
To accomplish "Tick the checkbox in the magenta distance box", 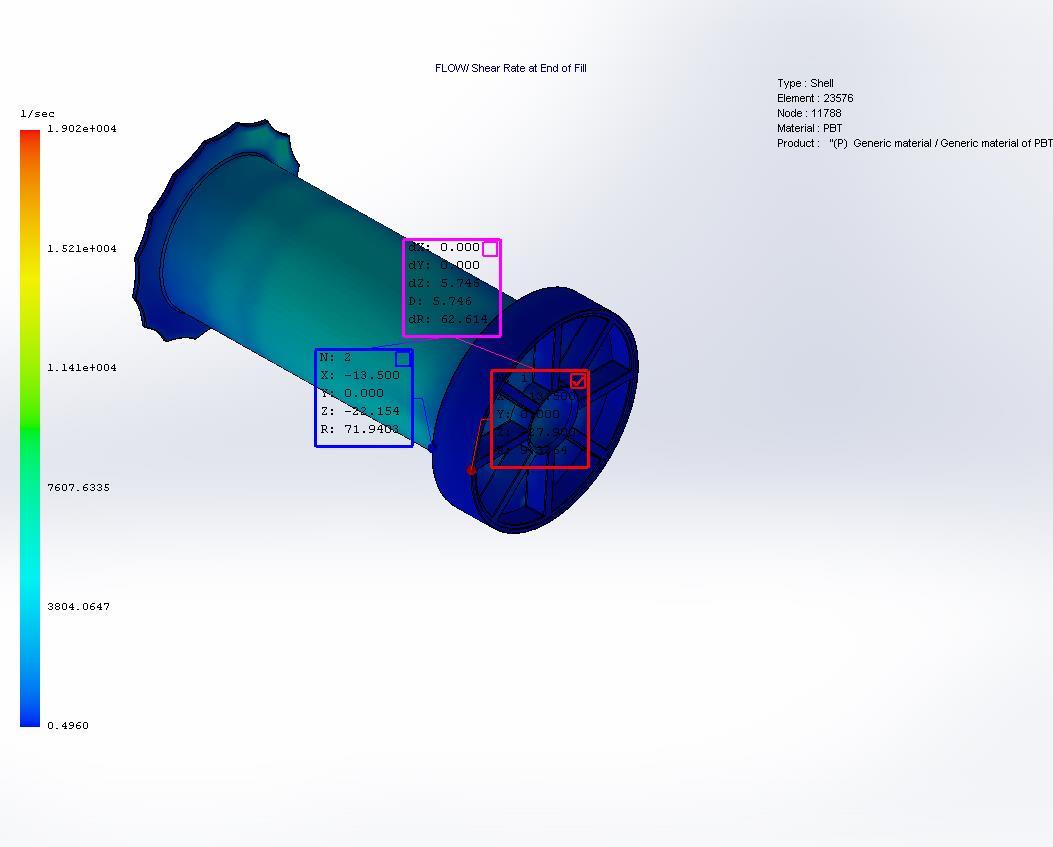I will 490,249.
